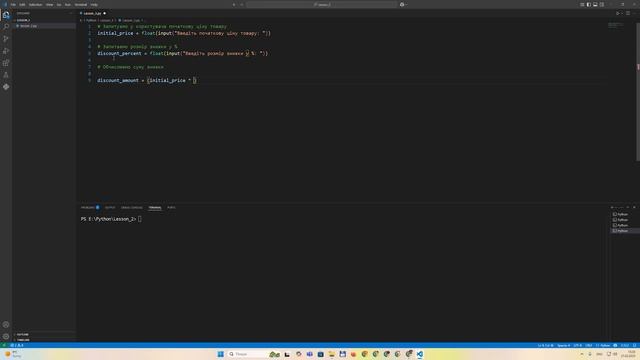
Task: Open the Terminal menu
Action: 81,4
